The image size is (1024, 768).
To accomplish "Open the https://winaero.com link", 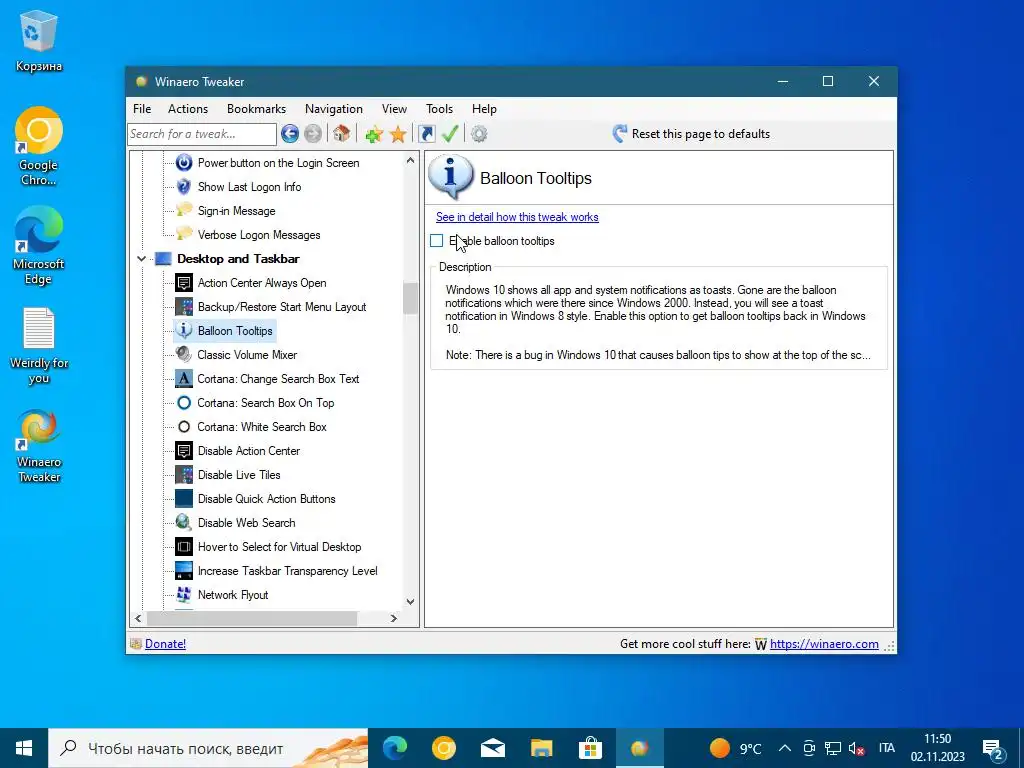I will (824, 644).
